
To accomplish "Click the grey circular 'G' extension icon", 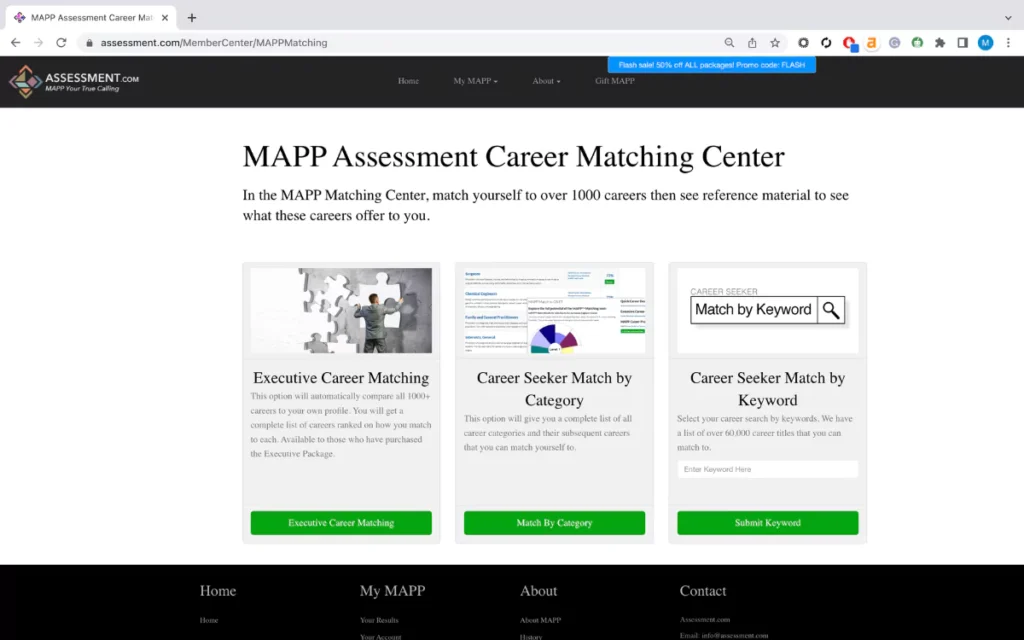I will click(x=895, y=42).
